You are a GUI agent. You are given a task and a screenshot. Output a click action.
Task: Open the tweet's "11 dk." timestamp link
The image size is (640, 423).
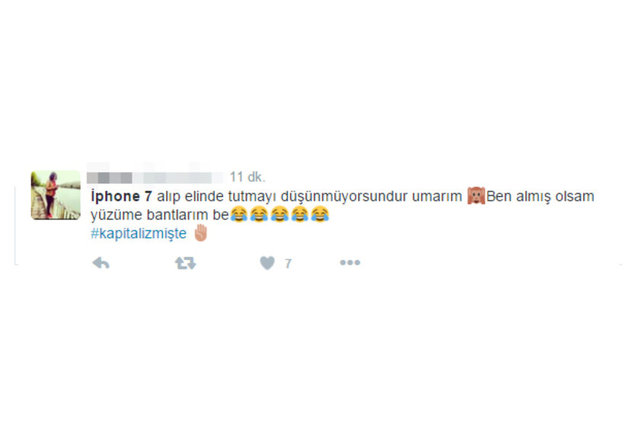pyautogui.click(x=247, y=177)
